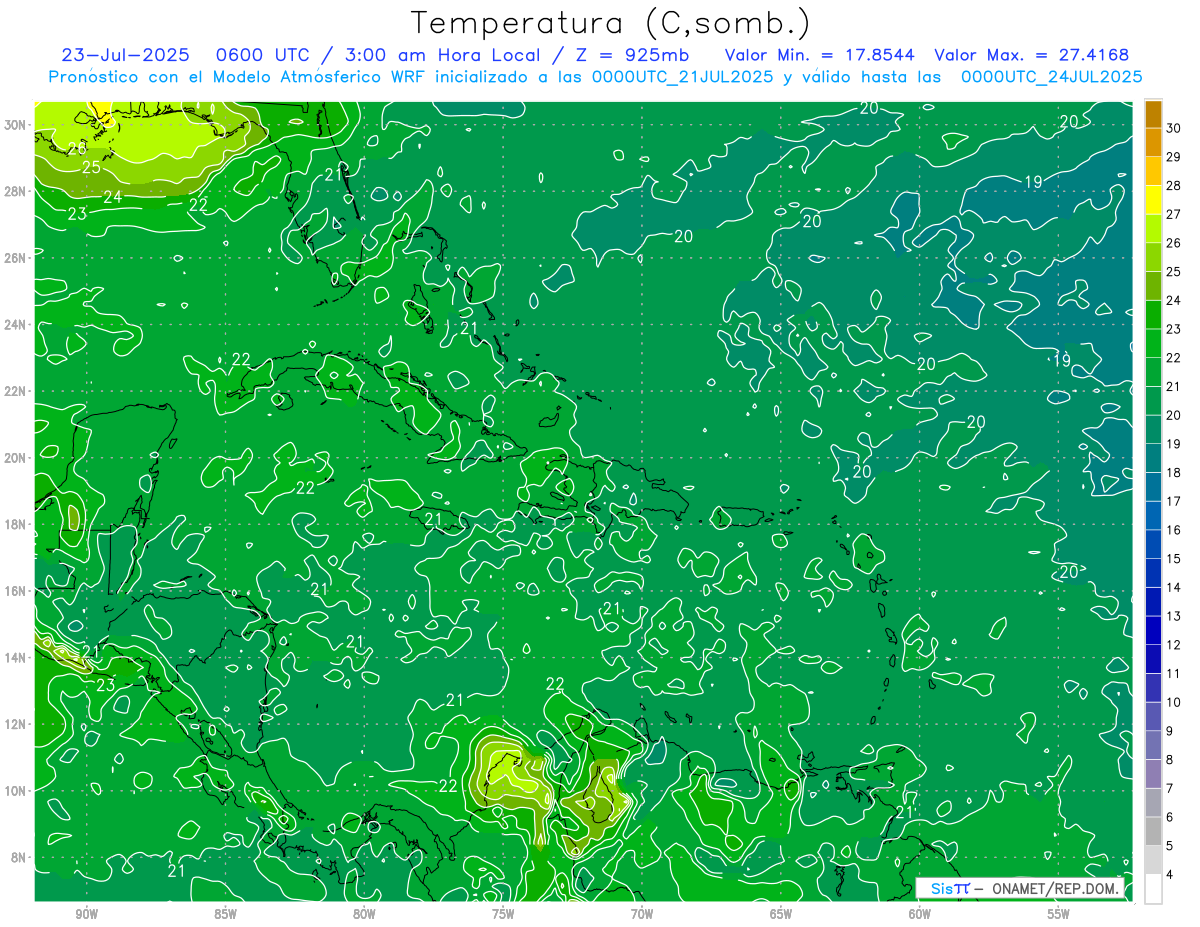Click the "18N" latitude axis label
The height and width of the screenshot is (927, 1200).
[17, 524]
